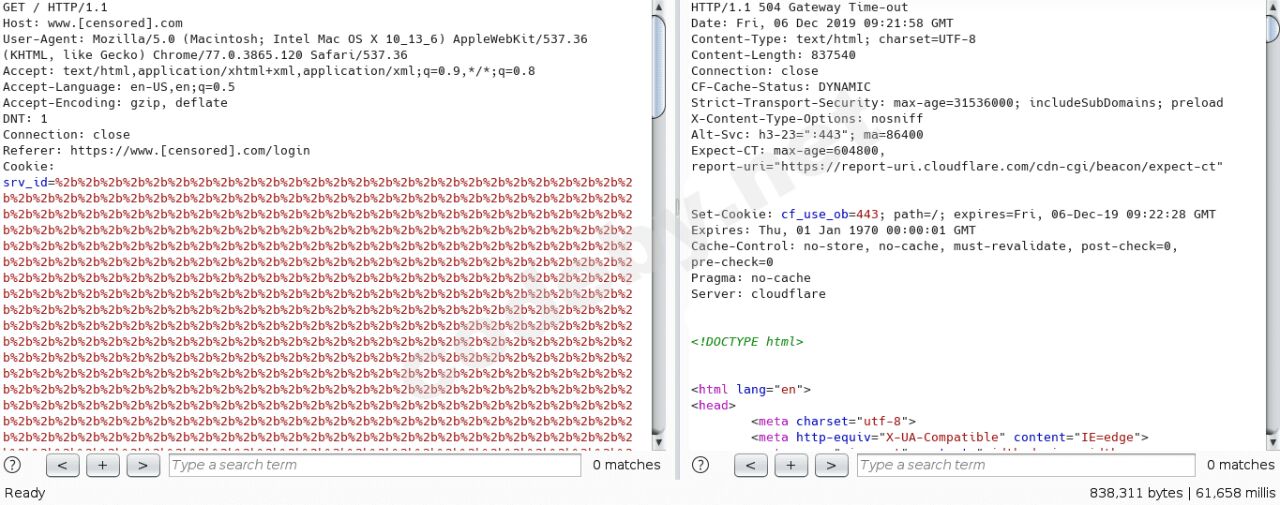Screen dimensions: 1280x505
Task: Click the 'Set-Cookie: cf_use_ob=443' header
Action: [x=954, y=215]
